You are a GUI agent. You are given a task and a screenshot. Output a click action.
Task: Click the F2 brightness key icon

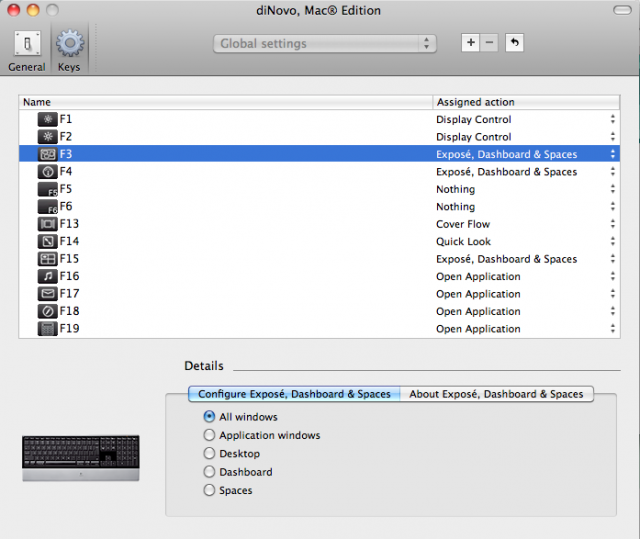(47, 137)
